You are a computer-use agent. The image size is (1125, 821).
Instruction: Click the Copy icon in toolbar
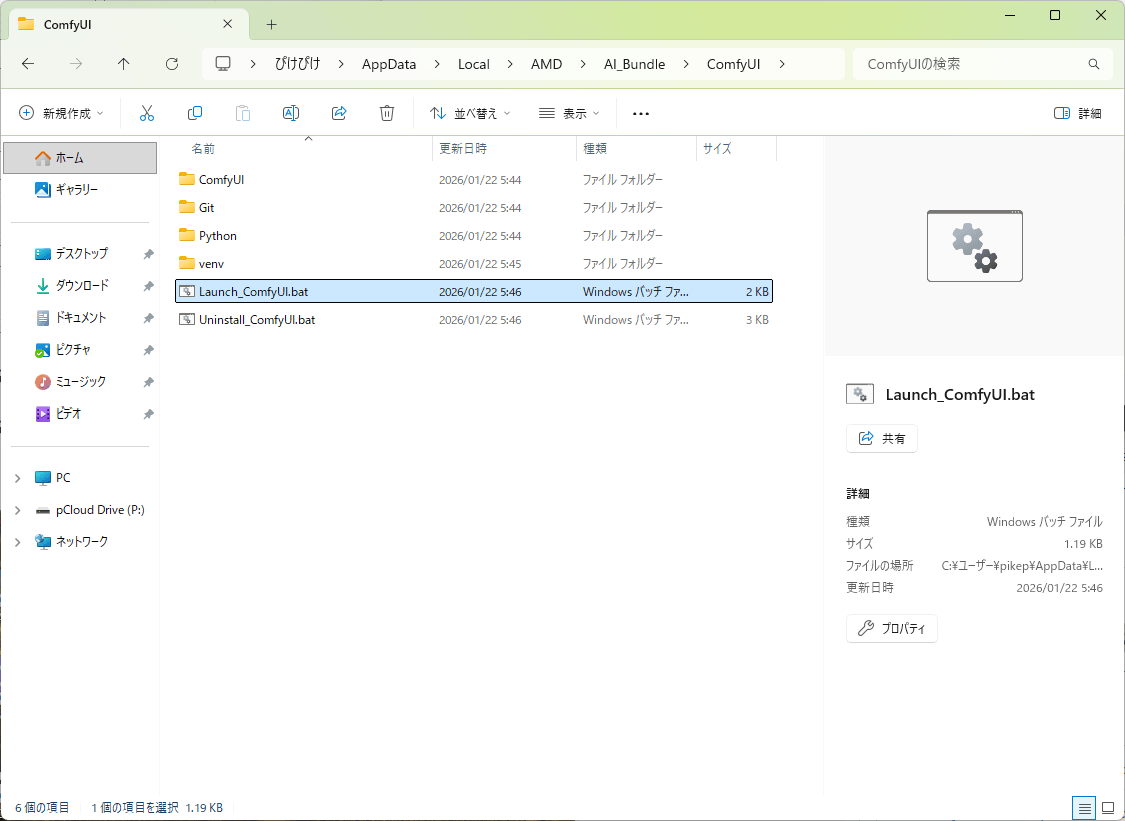click(x=195, y=113)
